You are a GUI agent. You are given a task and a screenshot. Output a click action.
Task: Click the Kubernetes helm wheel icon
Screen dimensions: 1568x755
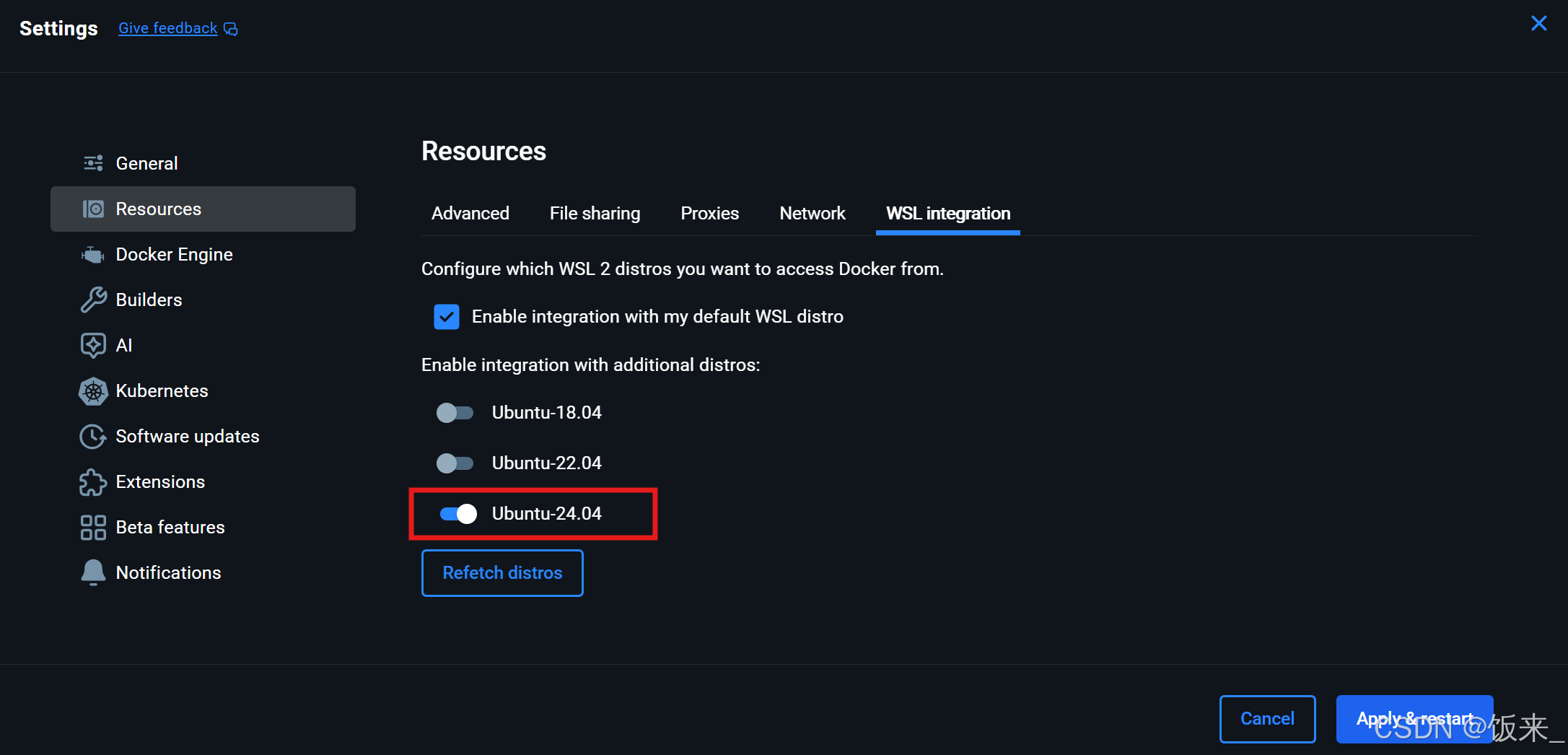[93, 390]
